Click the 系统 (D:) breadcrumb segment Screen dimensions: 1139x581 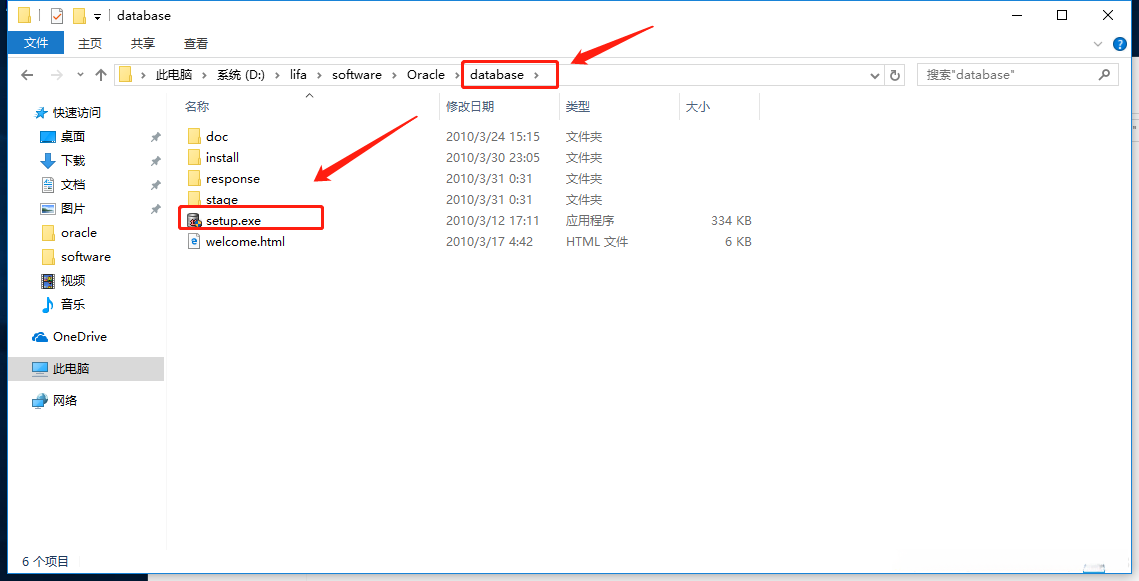[241, 75]
